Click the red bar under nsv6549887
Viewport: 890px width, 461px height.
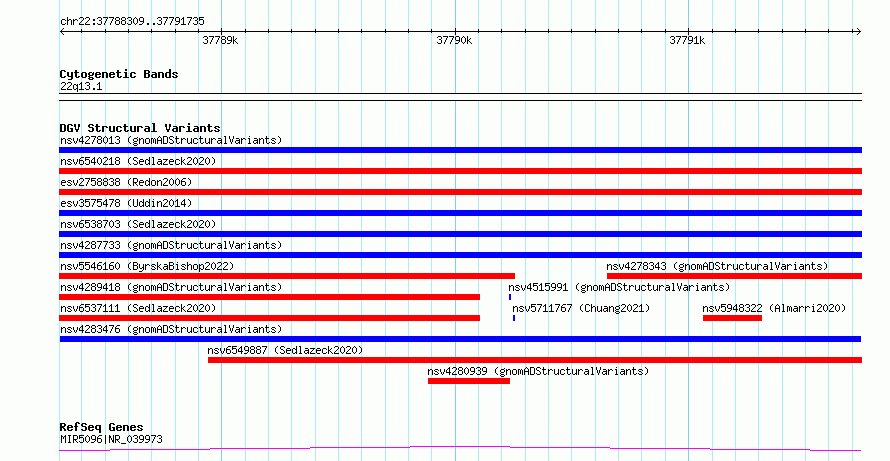coord(535,360)
